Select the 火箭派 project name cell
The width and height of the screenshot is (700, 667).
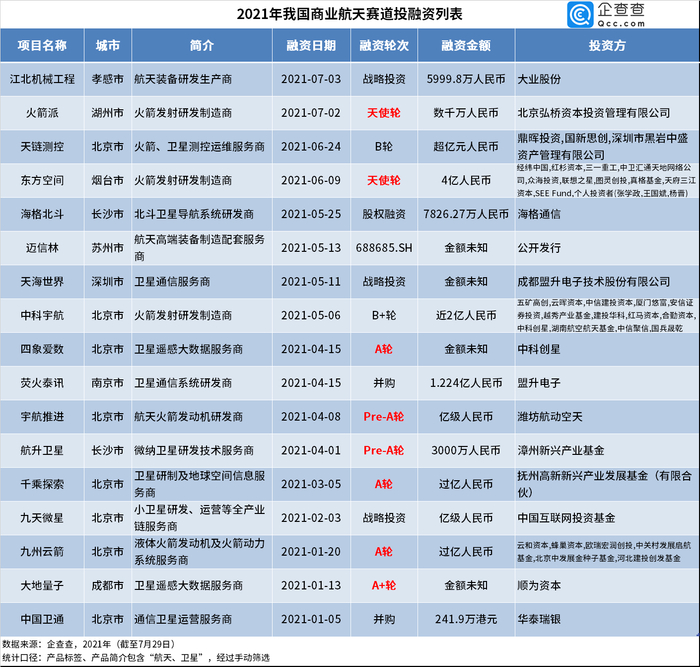coord(42,113)
